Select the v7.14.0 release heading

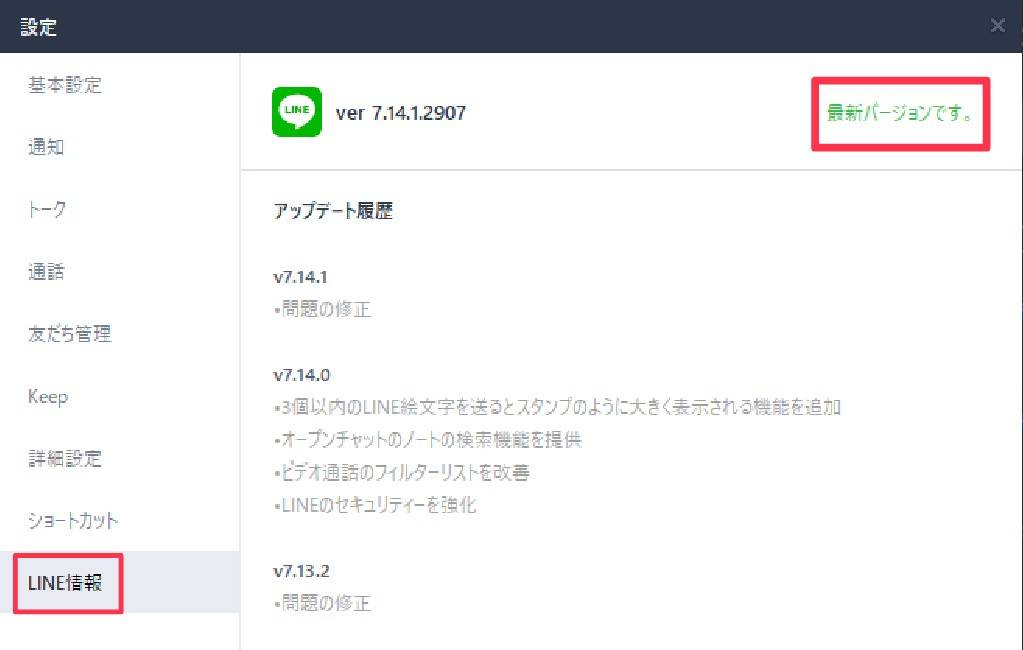coord(301,375)
